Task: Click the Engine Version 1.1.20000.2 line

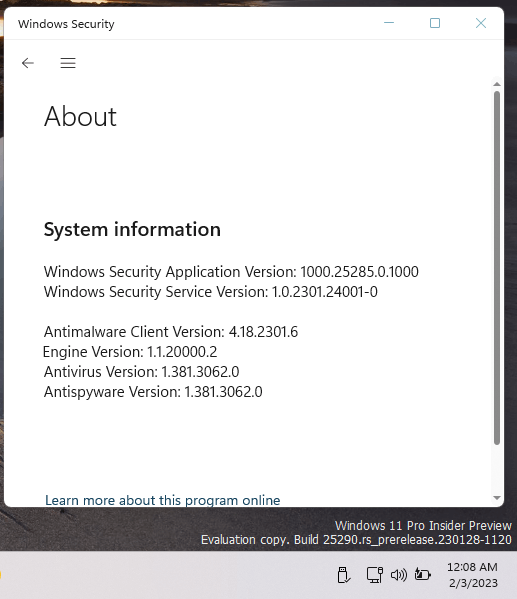Action: coord(130,351)
